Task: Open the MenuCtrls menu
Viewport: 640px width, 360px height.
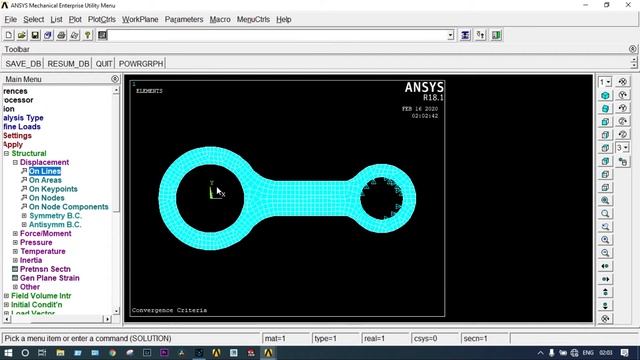Action: coord(253,19)
